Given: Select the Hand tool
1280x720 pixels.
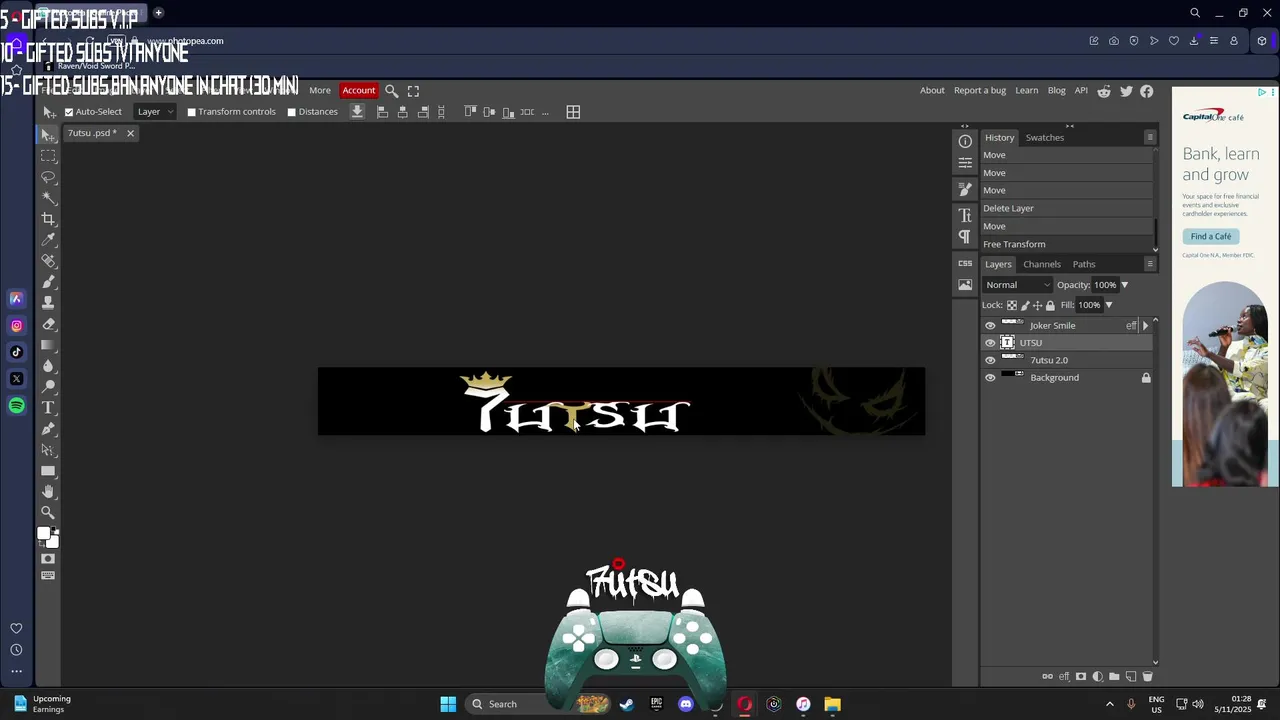Looking at the screenshot, I should pos(48,492).
